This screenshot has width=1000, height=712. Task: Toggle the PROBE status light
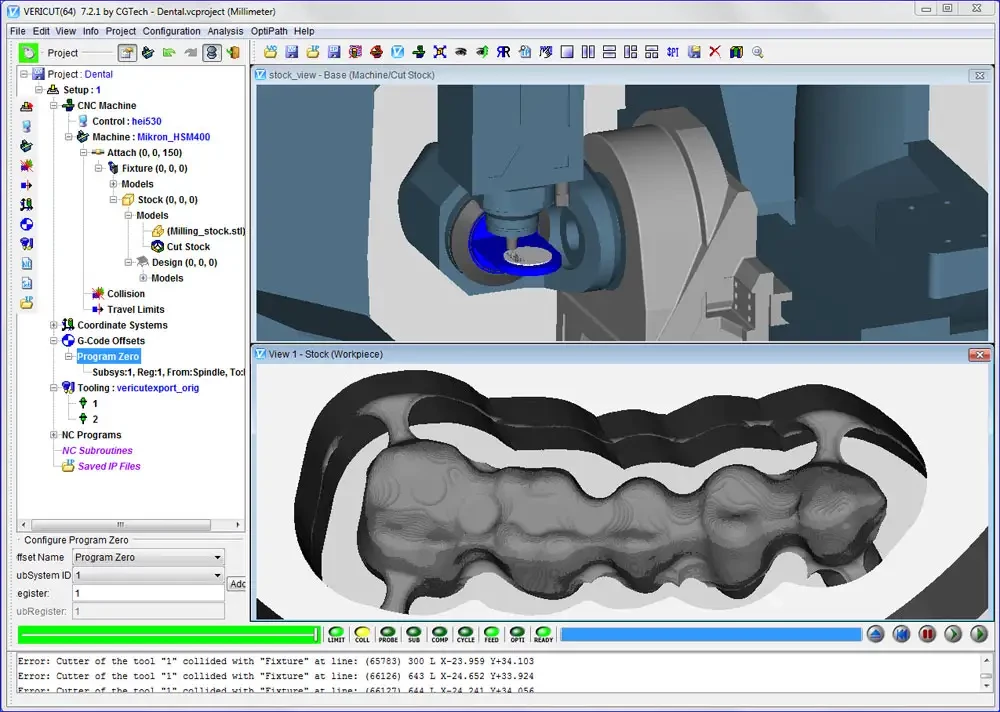pos(388,634)
